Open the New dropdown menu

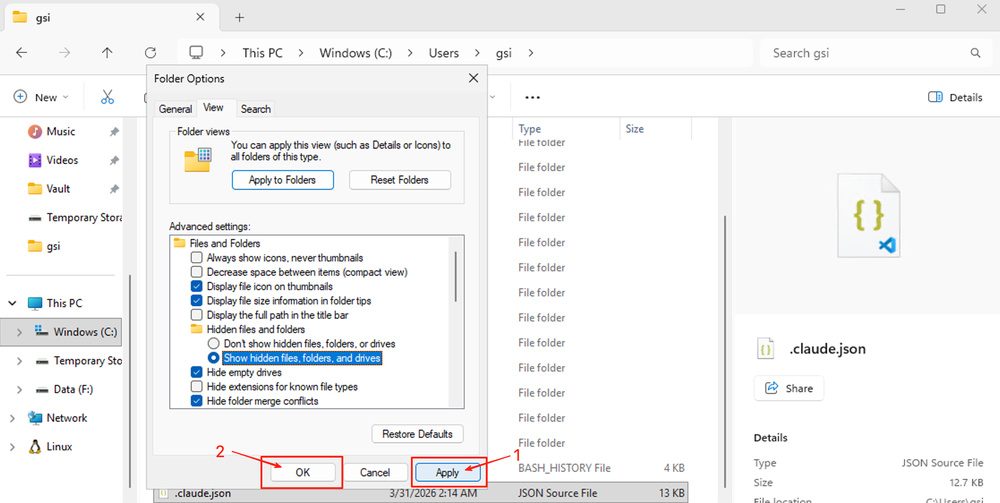[40, 97]
